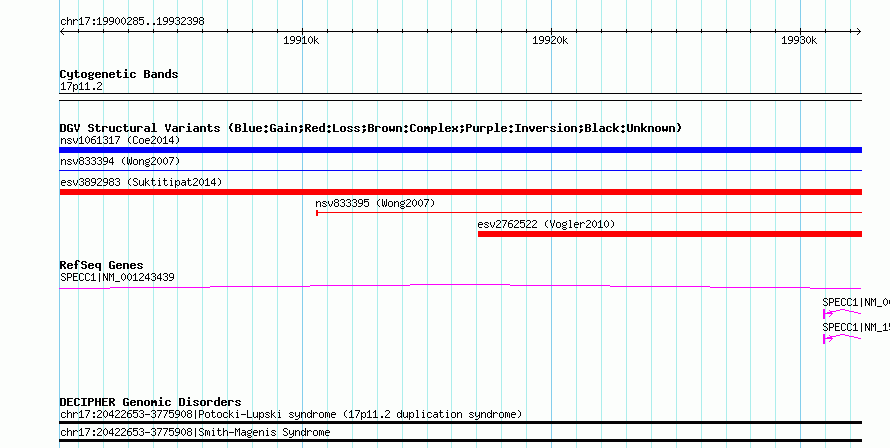The height and width of the screenshot is (448, 890).
Task: Click the thick blue nsv1061317 gain bar
Action: click(x=460, y=150)
